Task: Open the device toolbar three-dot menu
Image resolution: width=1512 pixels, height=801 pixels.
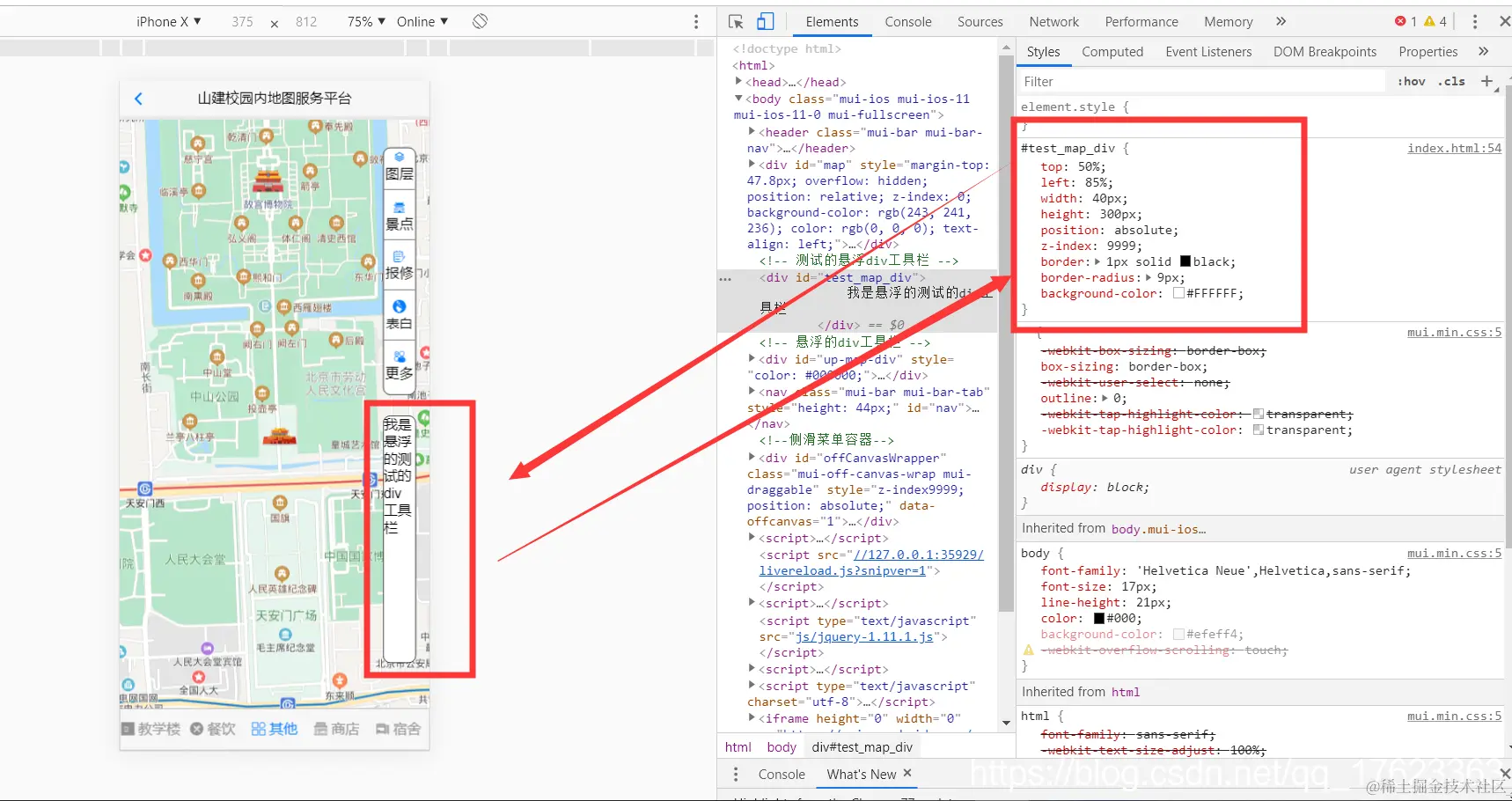Action: tap(696, 21)
